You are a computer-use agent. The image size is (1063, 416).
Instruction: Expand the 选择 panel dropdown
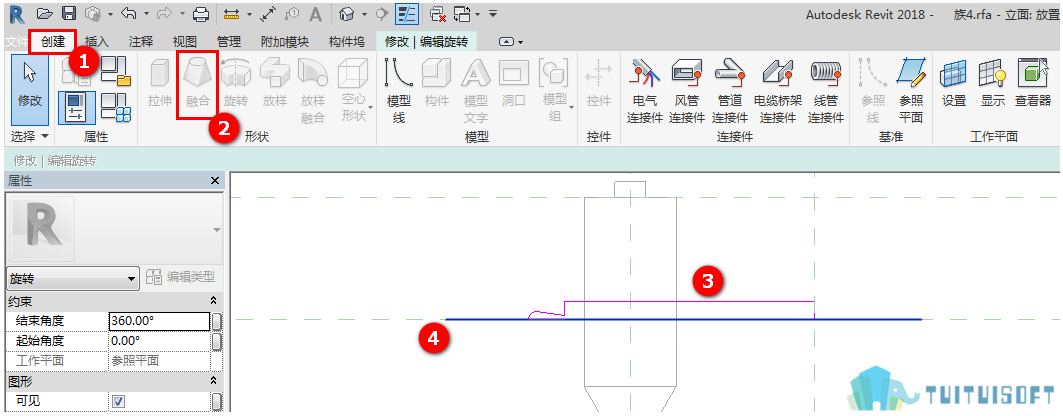pyautogui.click(x=30, y=136)
